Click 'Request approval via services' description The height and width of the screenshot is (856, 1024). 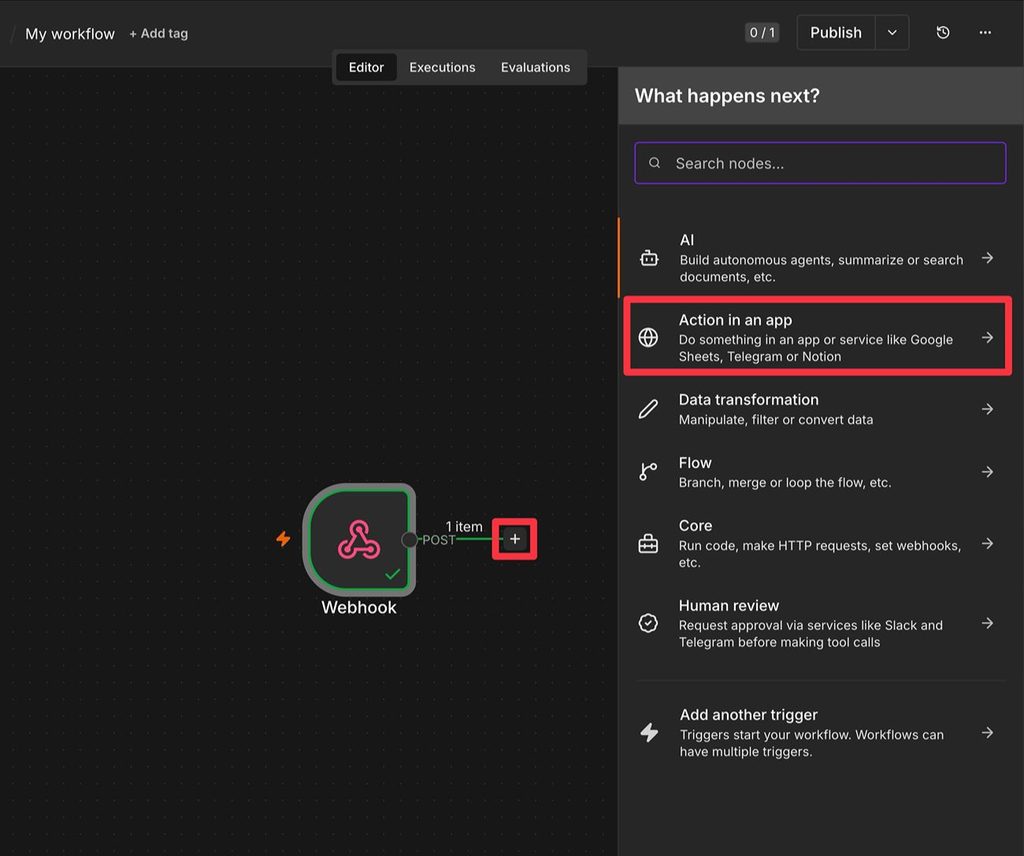pyautogui.click(x=810, y=633)
